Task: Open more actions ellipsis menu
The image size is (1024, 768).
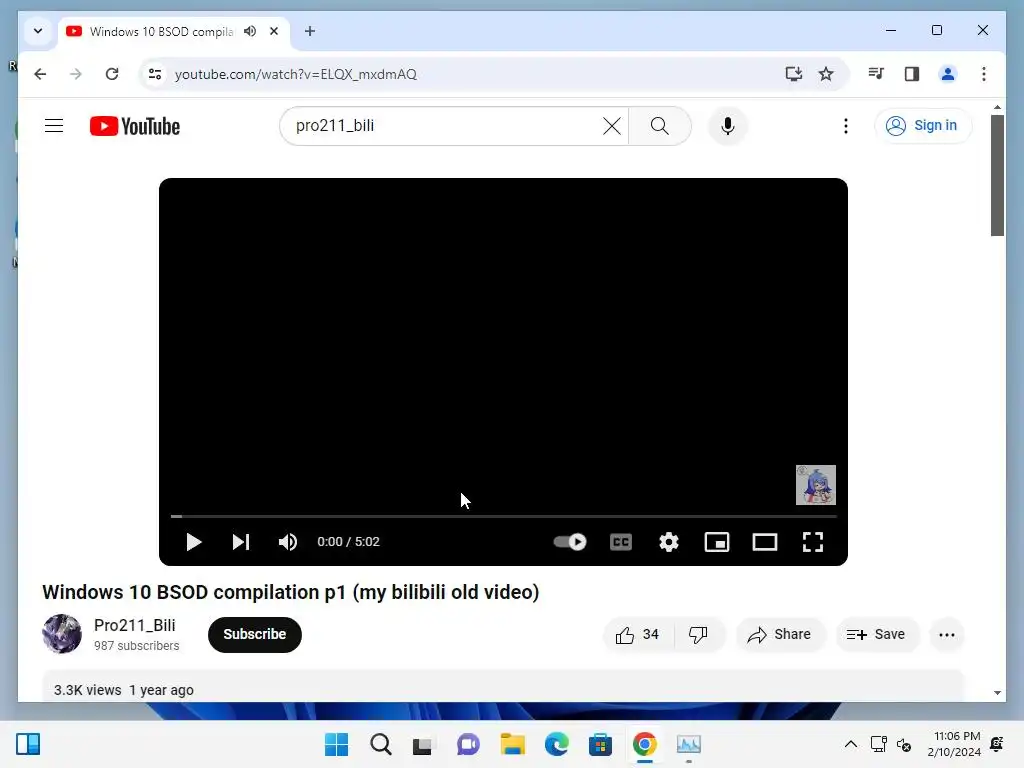Action: (x=947, y=635)
